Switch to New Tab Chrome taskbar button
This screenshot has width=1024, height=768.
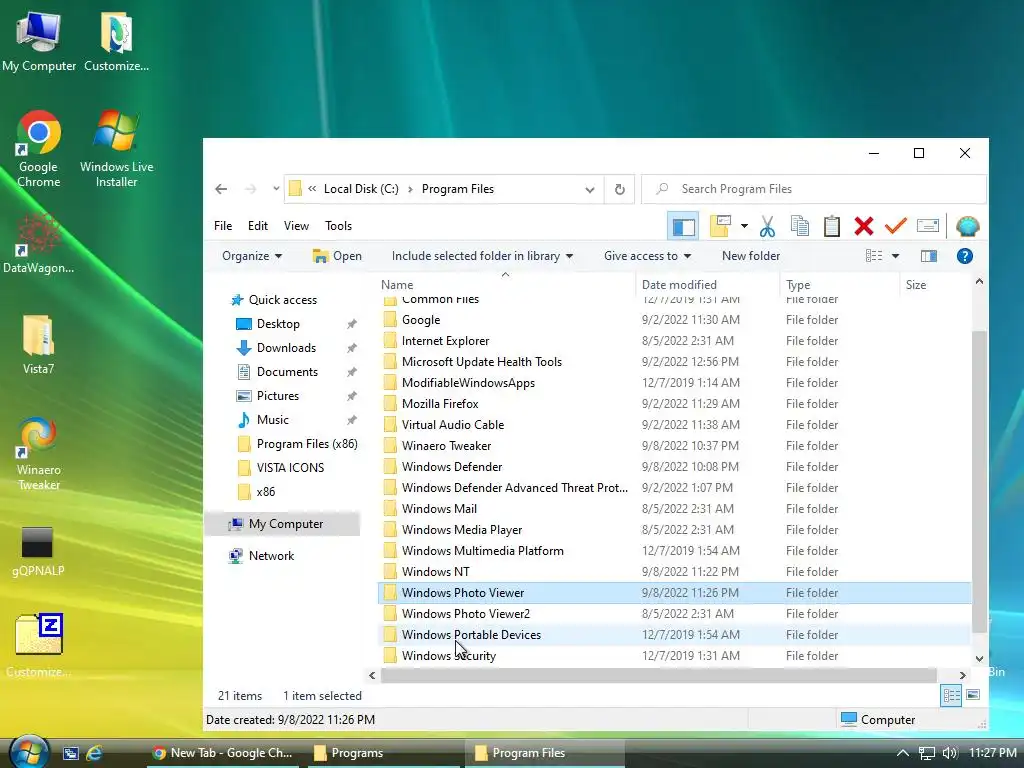coord(222,753)
